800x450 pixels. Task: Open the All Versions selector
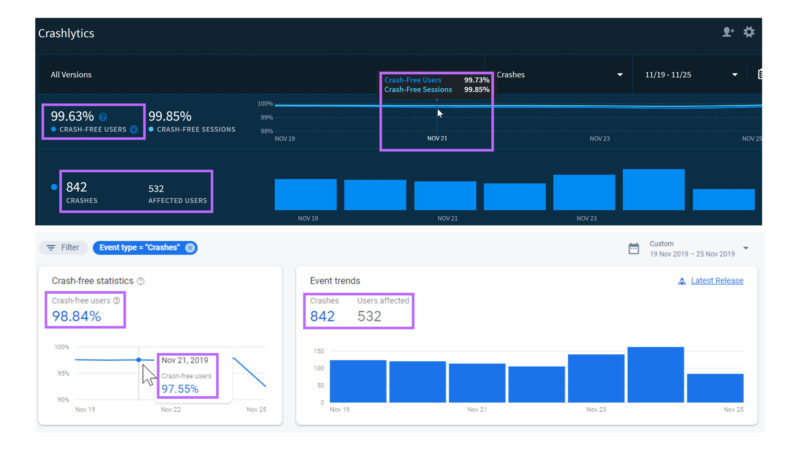pyautogui.click(x=69, y=75)
